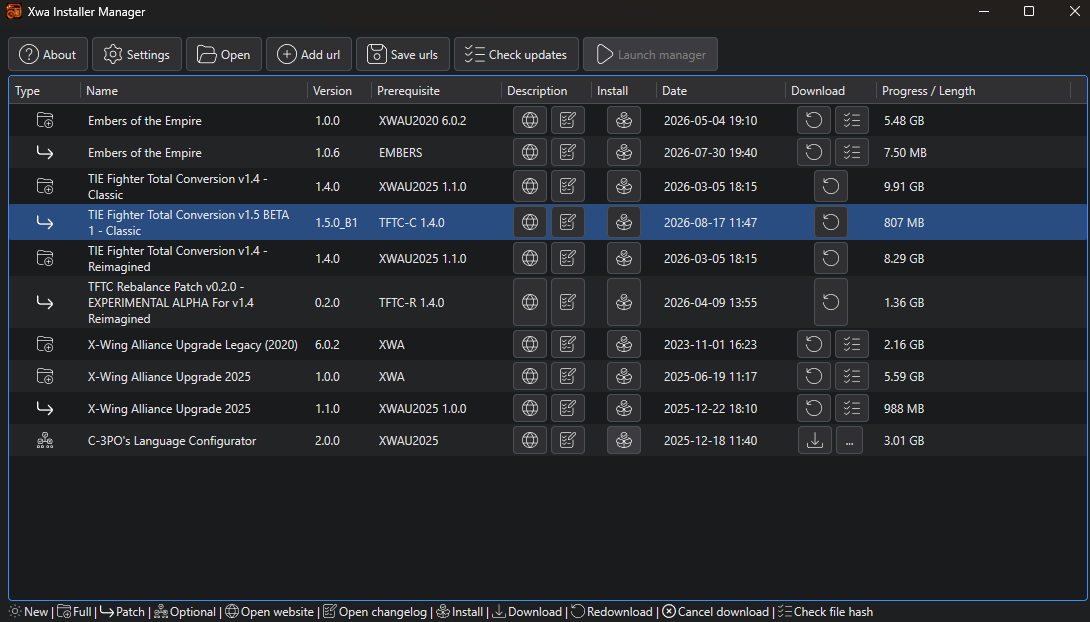Screen dimensions: 1090x622
Task: Install TFTC Rebalance Patch v0.2.0
Action: [x=624, y=302]
